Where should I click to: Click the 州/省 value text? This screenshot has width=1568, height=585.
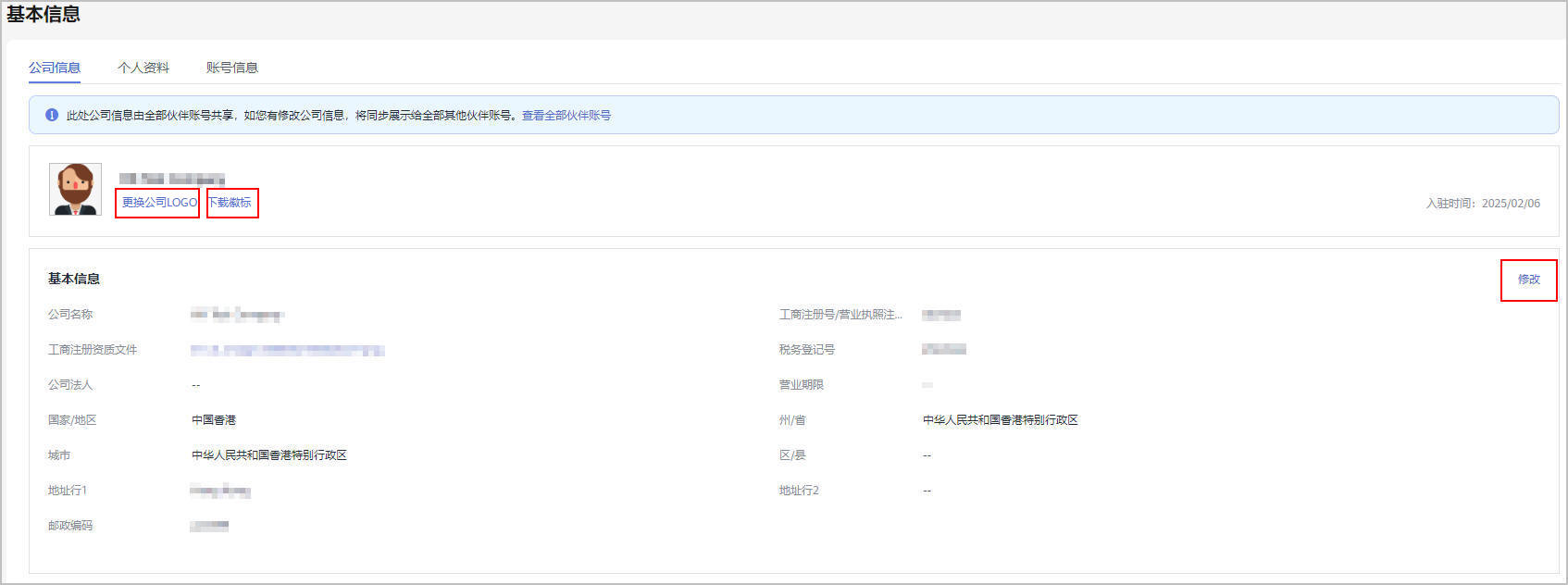click(1000, 420)
